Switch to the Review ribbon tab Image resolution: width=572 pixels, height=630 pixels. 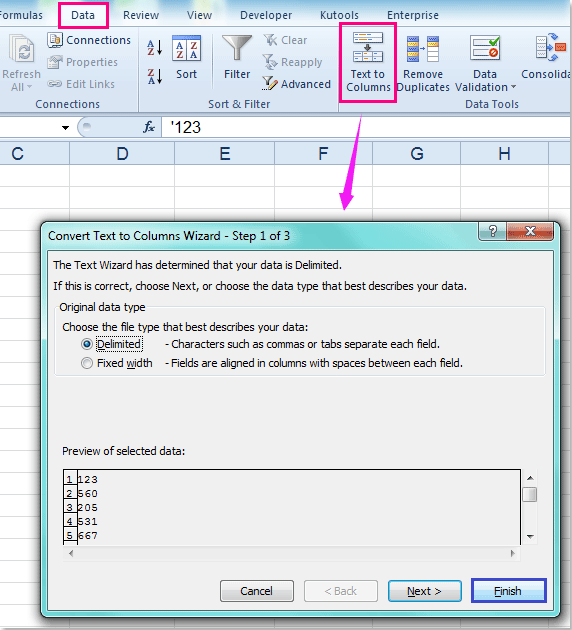[141, 15]
